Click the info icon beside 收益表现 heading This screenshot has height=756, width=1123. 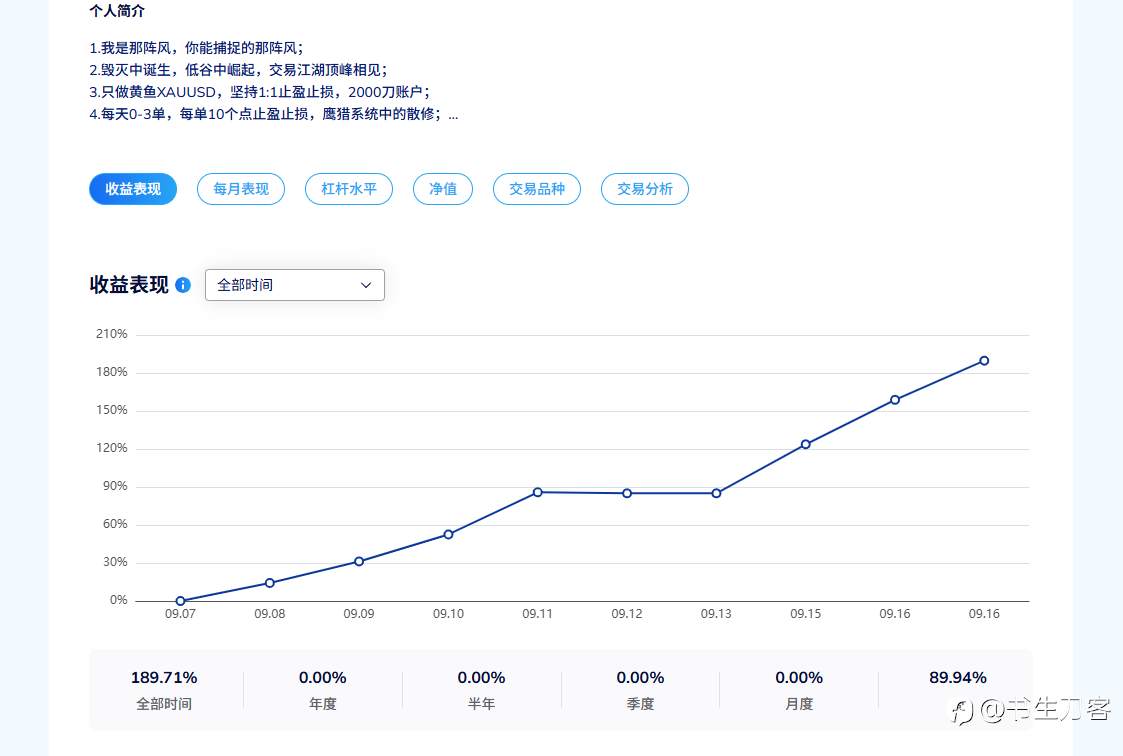tap(183, 285)
